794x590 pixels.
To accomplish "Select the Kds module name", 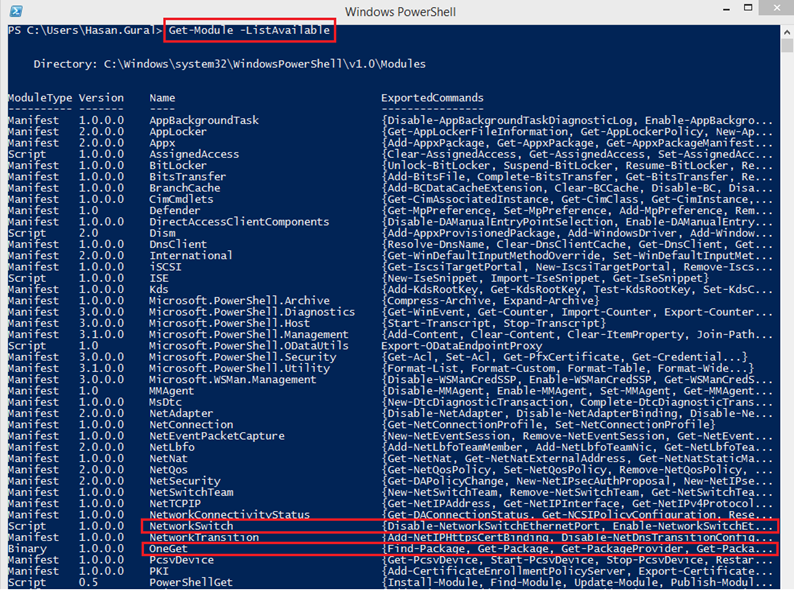I will (158, 290).
